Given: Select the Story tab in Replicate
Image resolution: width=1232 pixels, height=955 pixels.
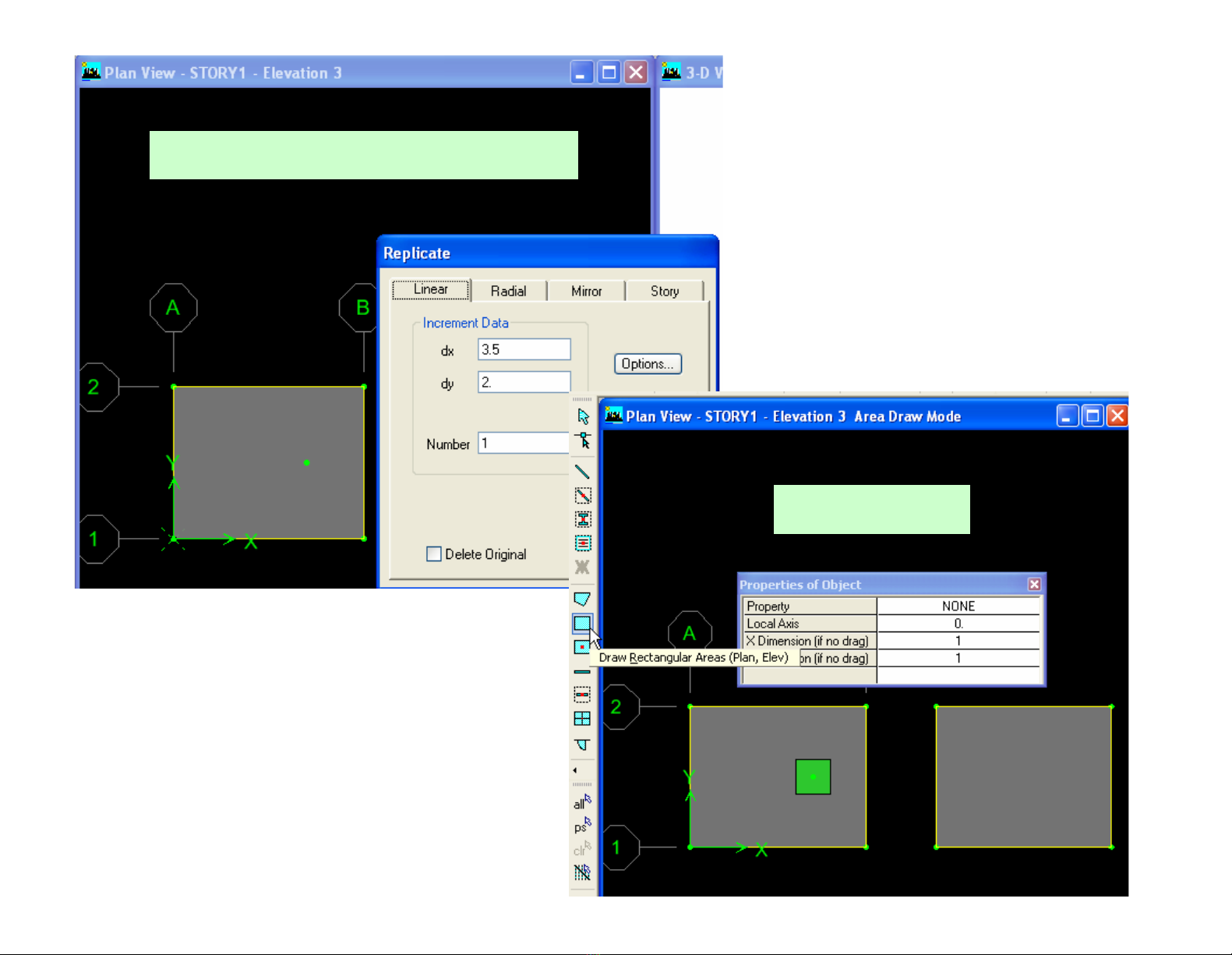Looking at the screenshot, I should [x=665, y=291].
